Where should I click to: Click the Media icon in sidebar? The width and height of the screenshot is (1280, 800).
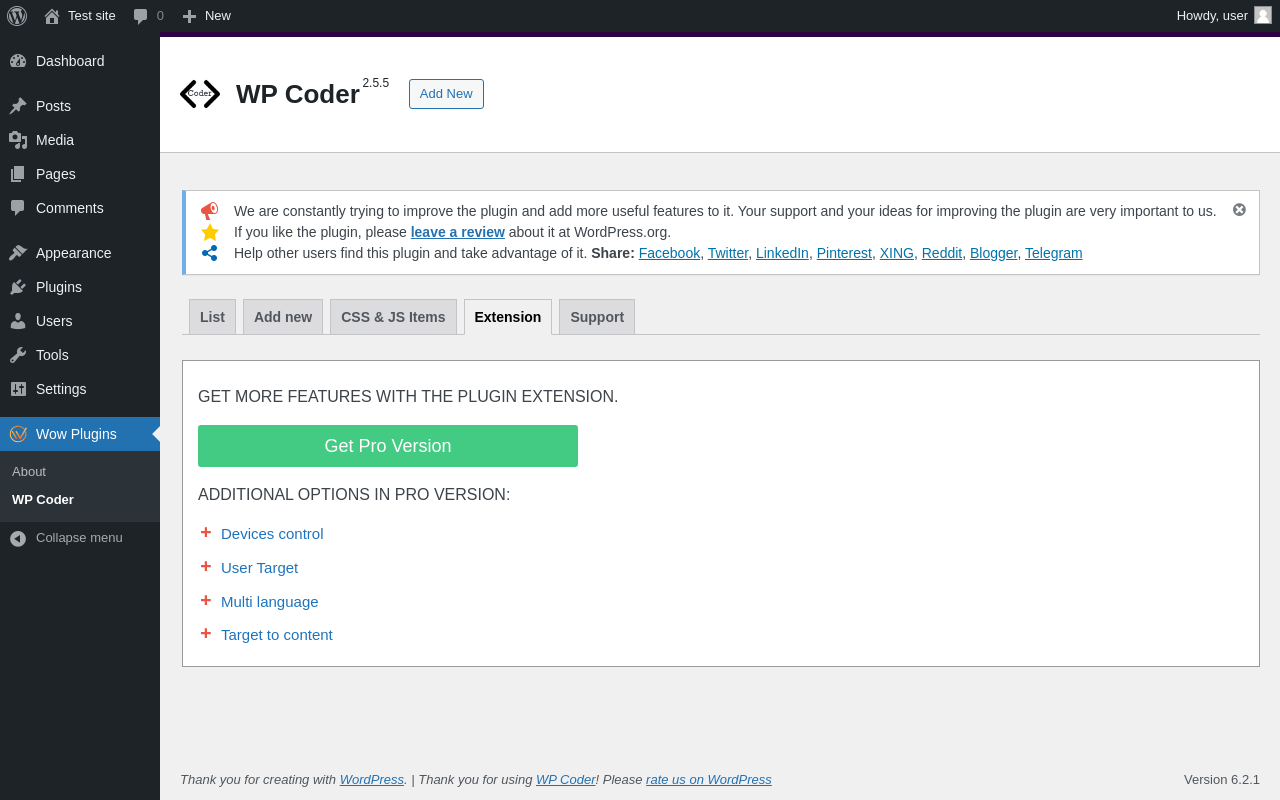click(18, 140)
